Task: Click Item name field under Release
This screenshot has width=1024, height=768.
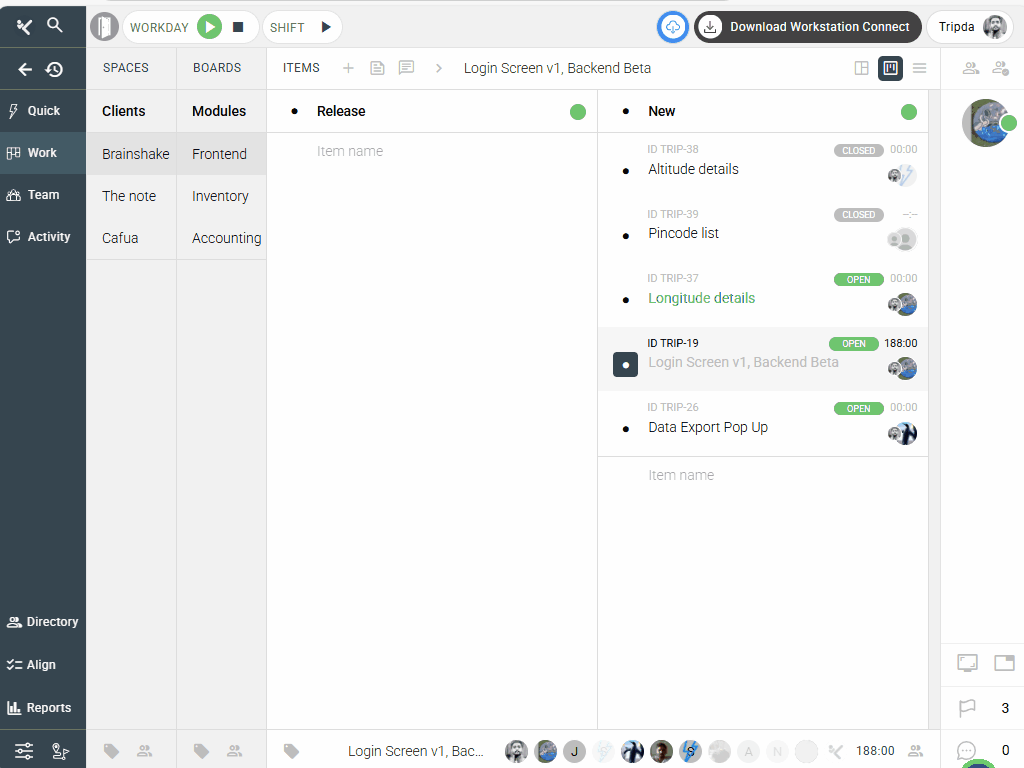Action: tap(350, 151)
